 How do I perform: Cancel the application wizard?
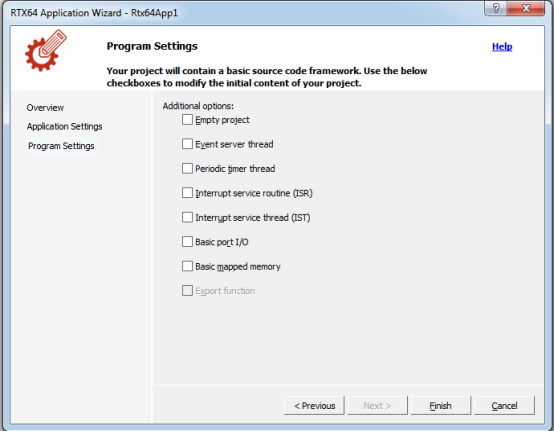click(x=504, y=406)
